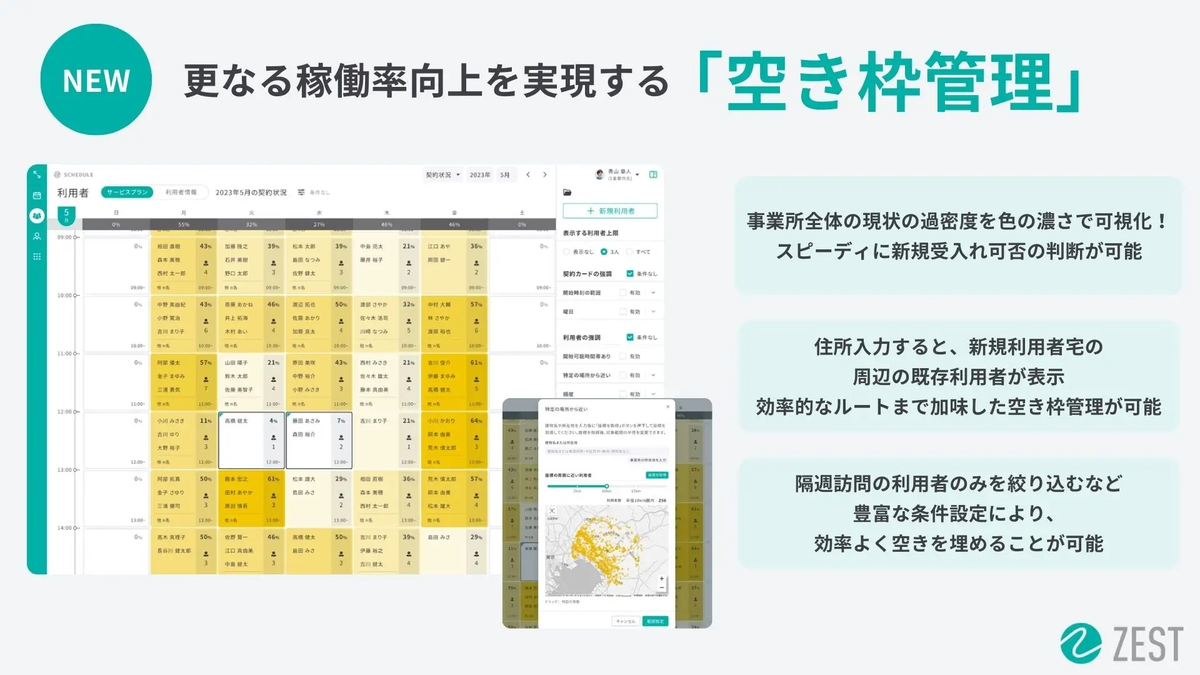Open the 契約状況 dropdown
The width and height of the screenshot is (1200, 675).
click(x=444, y=174)
